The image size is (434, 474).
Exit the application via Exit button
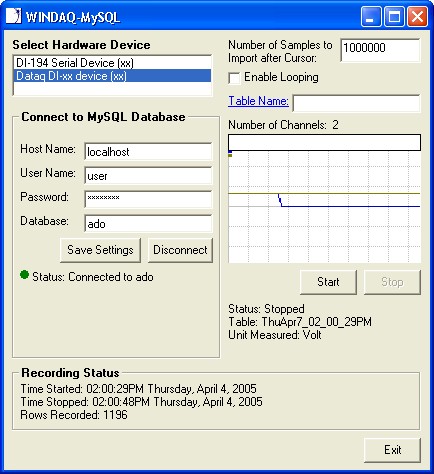click(392, 450)
